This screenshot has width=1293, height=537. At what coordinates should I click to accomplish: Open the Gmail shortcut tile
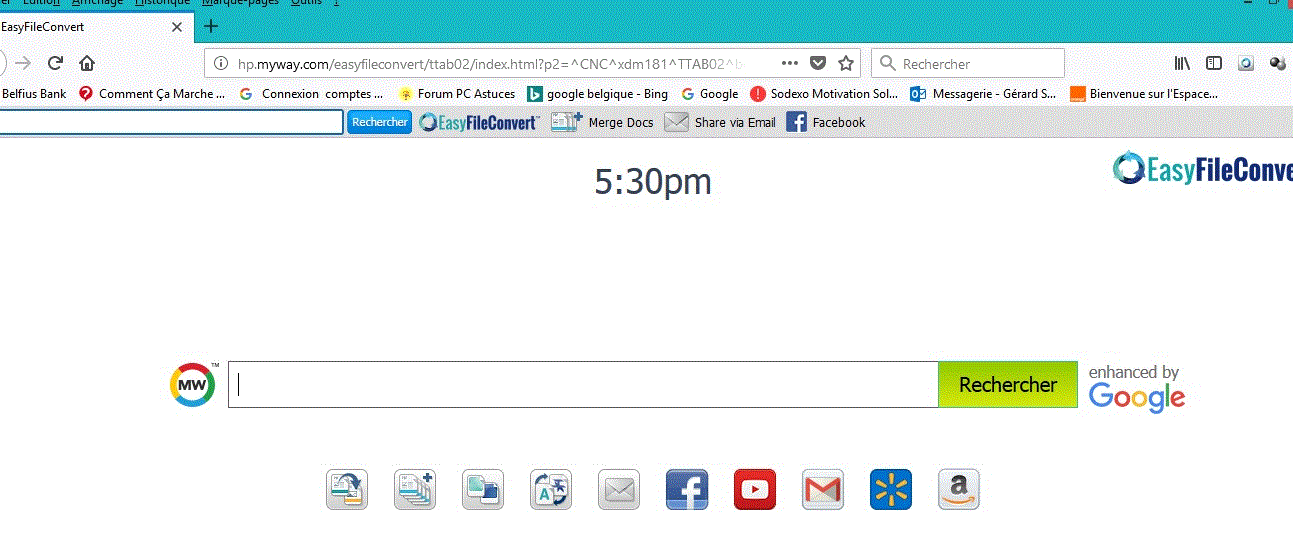point(823,490)
